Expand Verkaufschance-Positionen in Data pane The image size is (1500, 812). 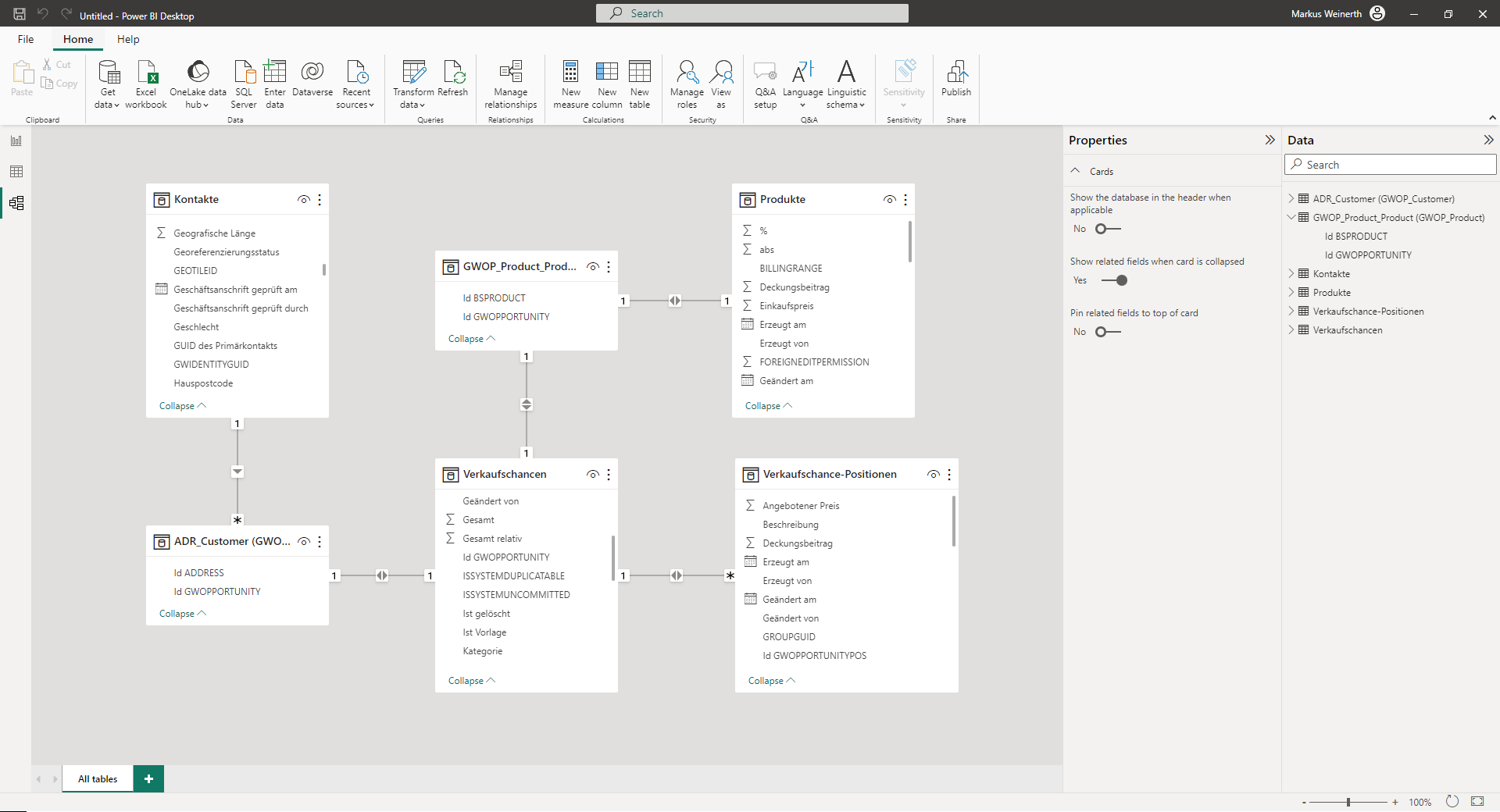coord(1291,312)
